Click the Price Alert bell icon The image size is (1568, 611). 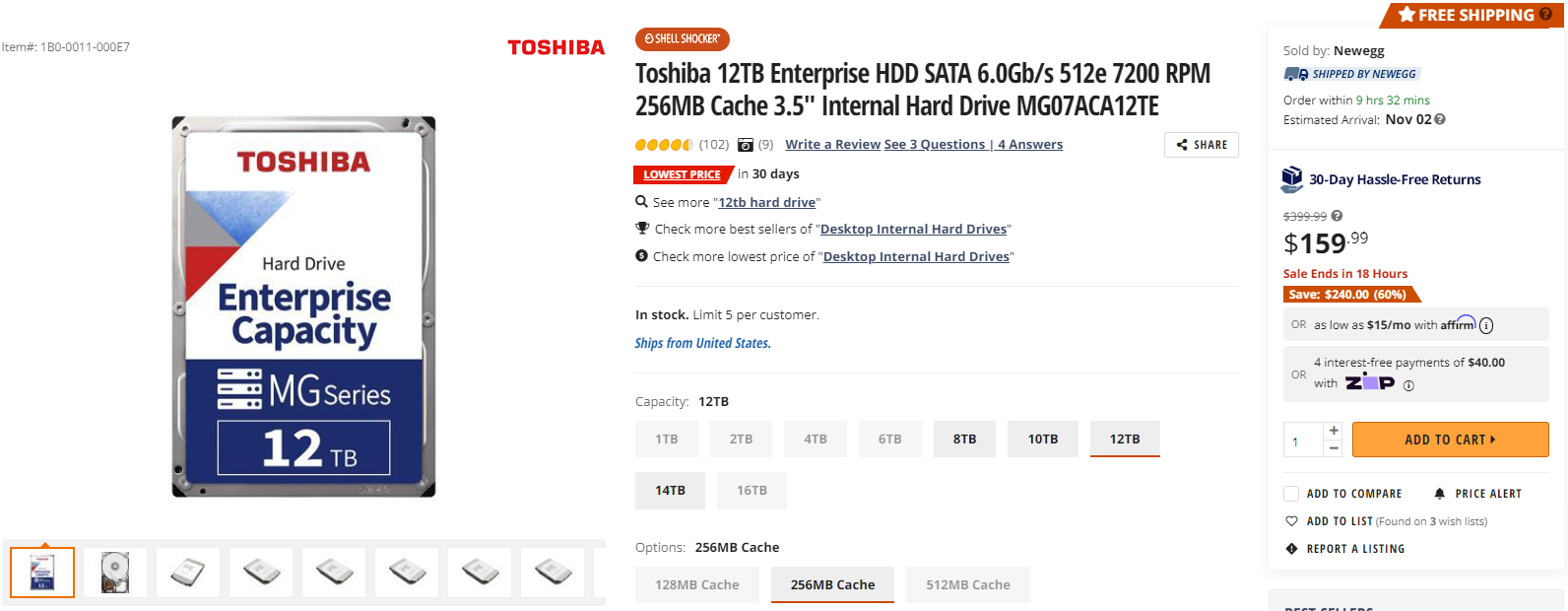click(1440, 494)
